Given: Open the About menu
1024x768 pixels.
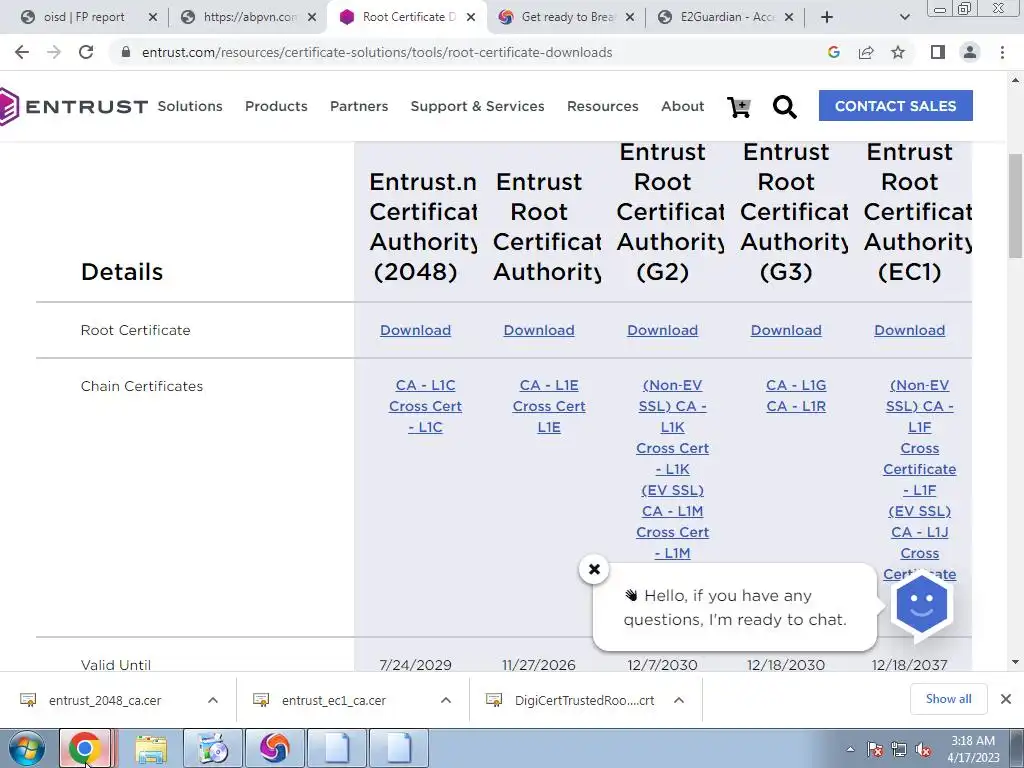Looking at the screenshot, I should [x=682, y=106].
